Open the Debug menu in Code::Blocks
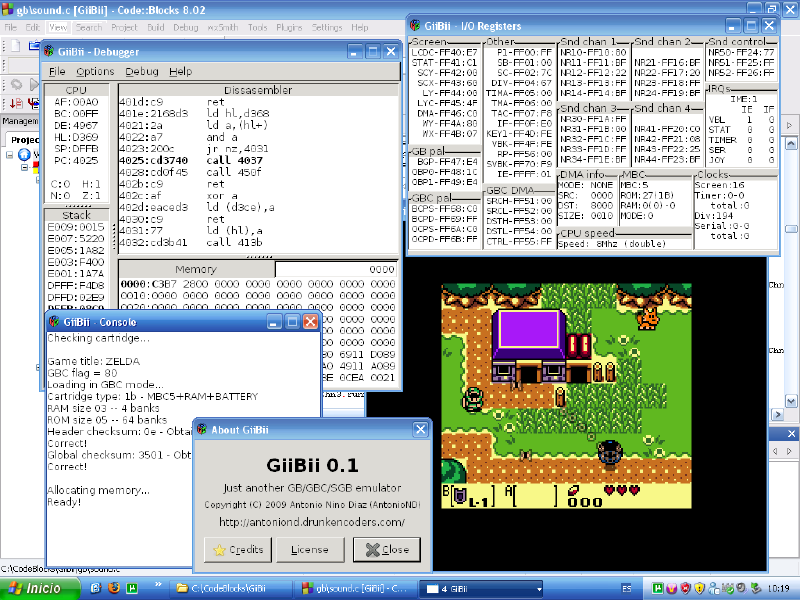 point(186,27)
